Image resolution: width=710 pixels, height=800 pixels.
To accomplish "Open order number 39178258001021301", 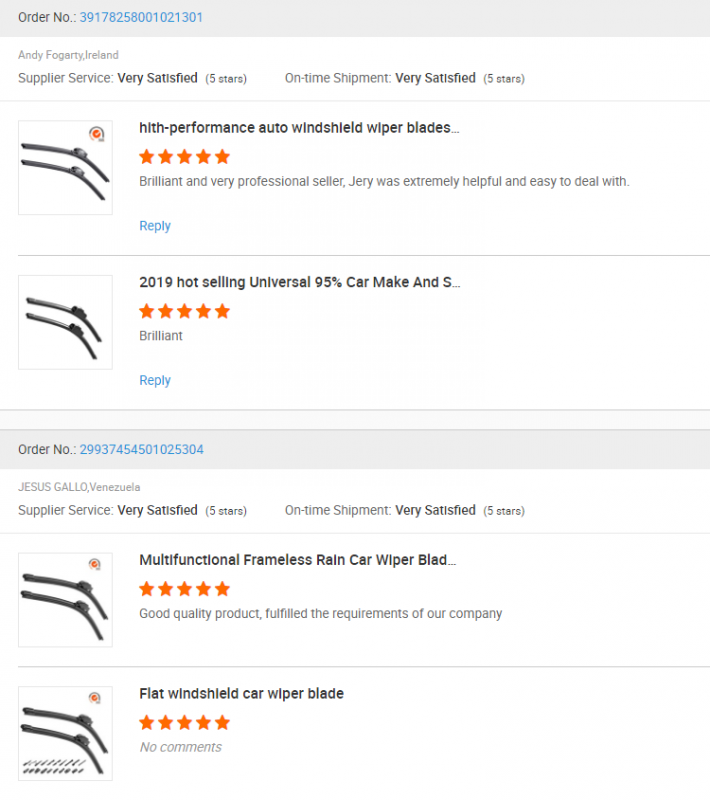I will click(x=141, y=17).
